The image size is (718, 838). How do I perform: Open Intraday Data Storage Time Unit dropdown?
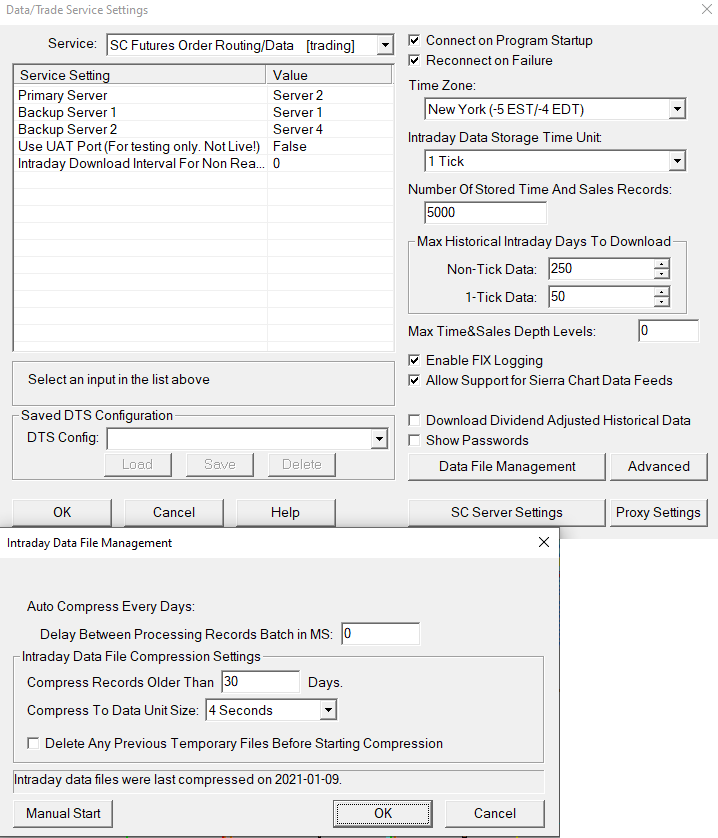tap(677, 161)
